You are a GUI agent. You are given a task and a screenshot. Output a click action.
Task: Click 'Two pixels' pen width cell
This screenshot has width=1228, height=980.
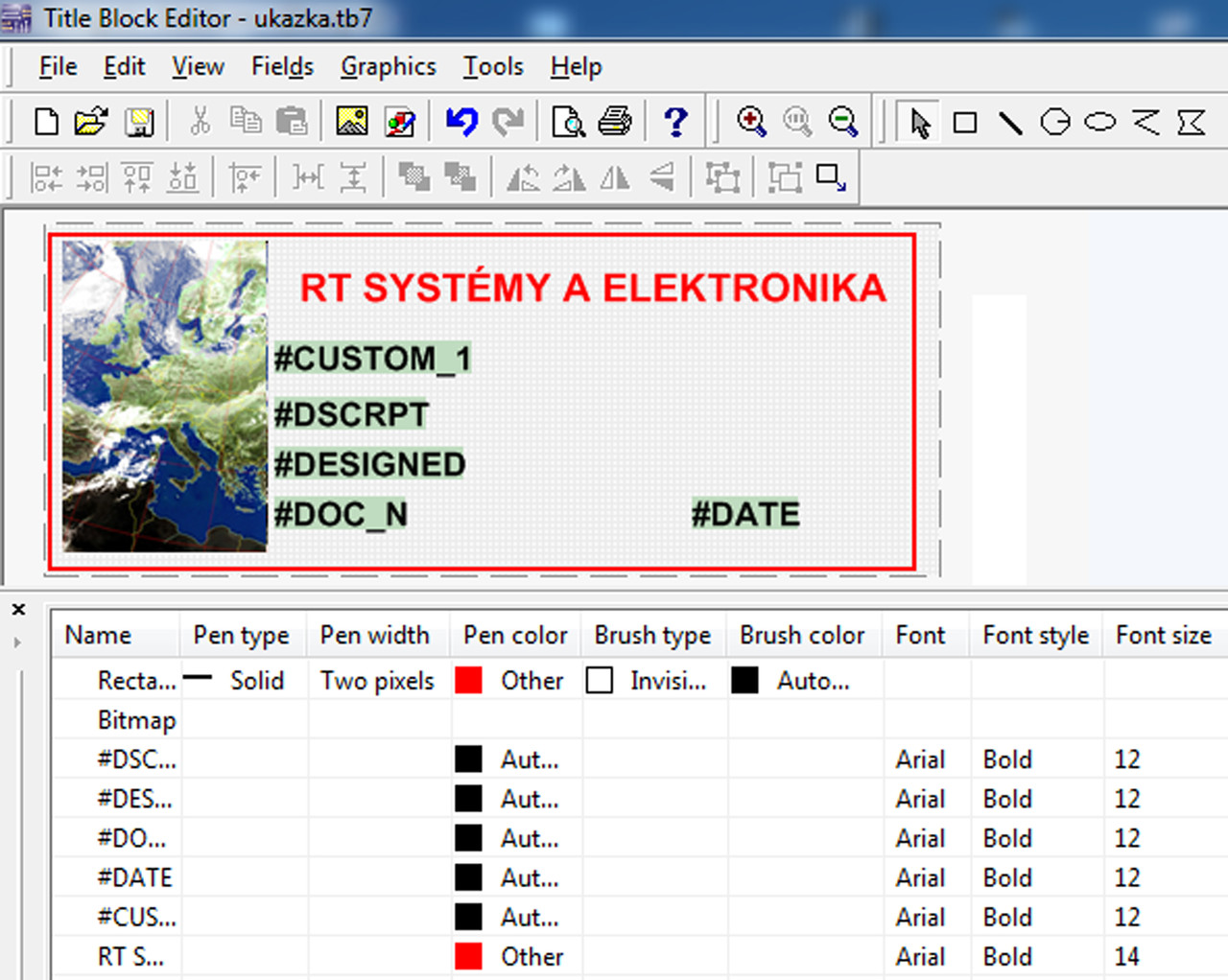[377, 681]
